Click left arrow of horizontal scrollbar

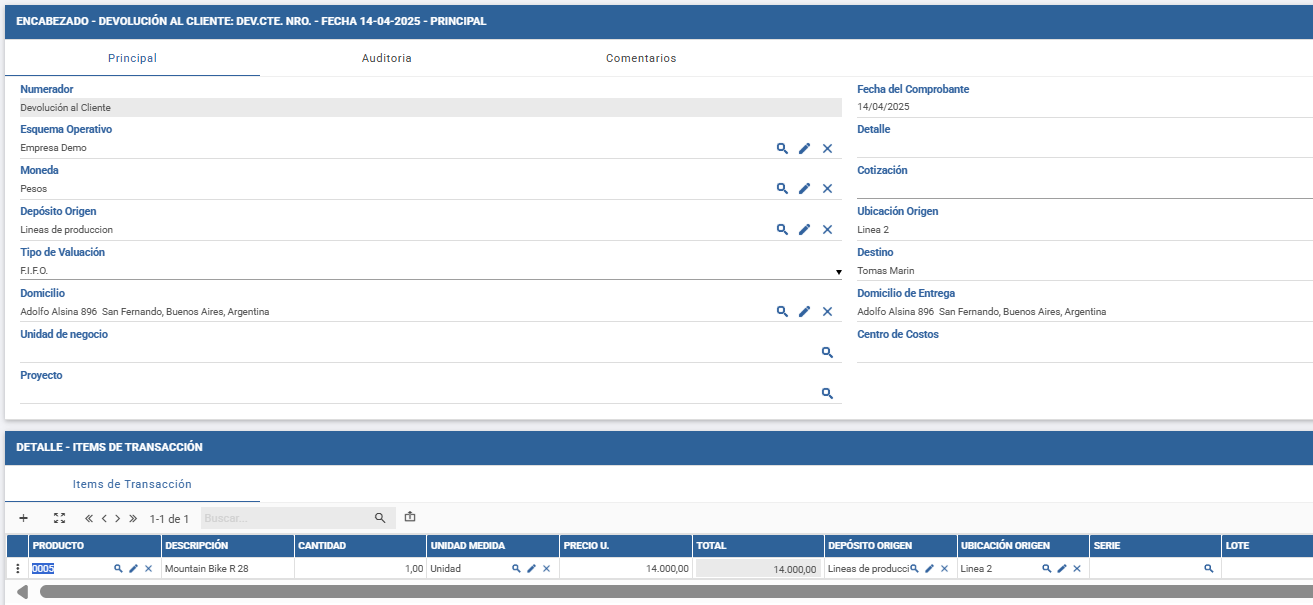point(22,592)
